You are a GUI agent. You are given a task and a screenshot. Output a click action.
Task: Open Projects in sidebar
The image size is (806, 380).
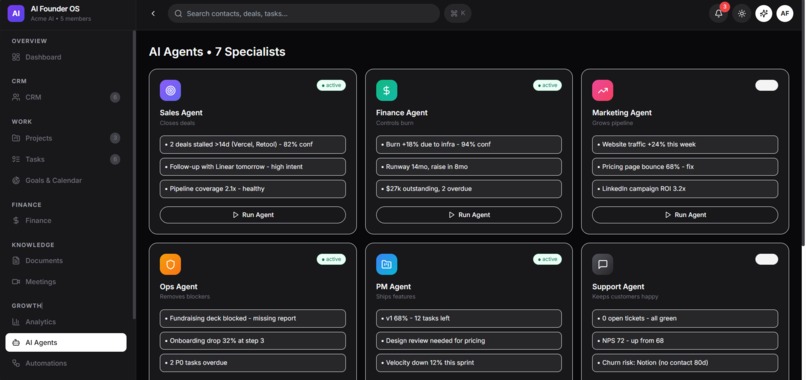coord(66,138)
